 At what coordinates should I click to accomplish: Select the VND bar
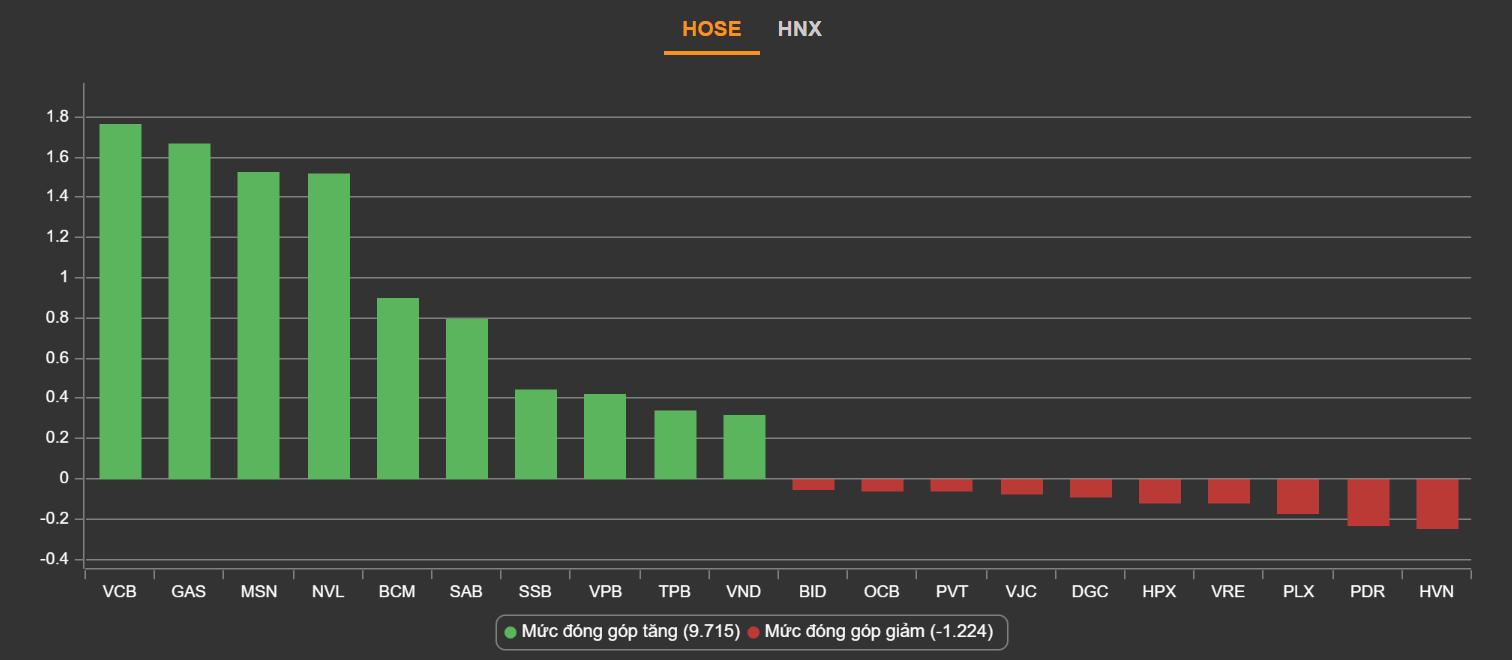(x=744, y=447)
